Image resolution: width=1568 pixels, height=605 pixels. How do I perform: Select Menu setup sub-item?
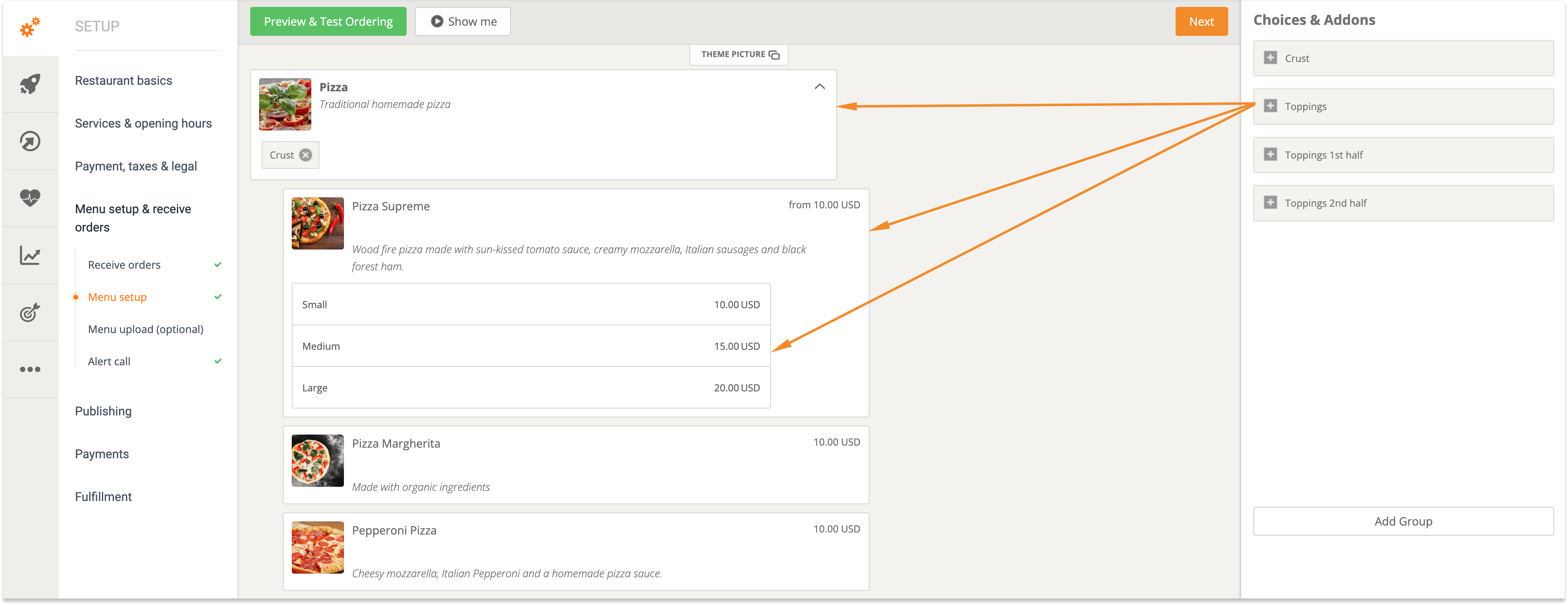117,297
